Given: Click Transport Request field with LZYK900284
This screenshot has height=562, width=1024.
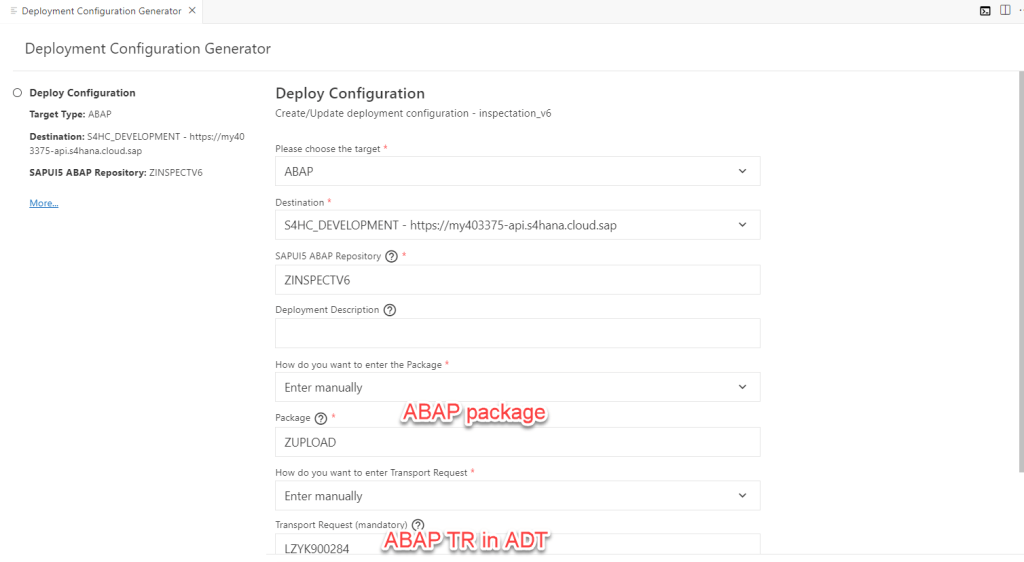Looking at the screenshot, I should pyautogui.click(x=517, y=547).
